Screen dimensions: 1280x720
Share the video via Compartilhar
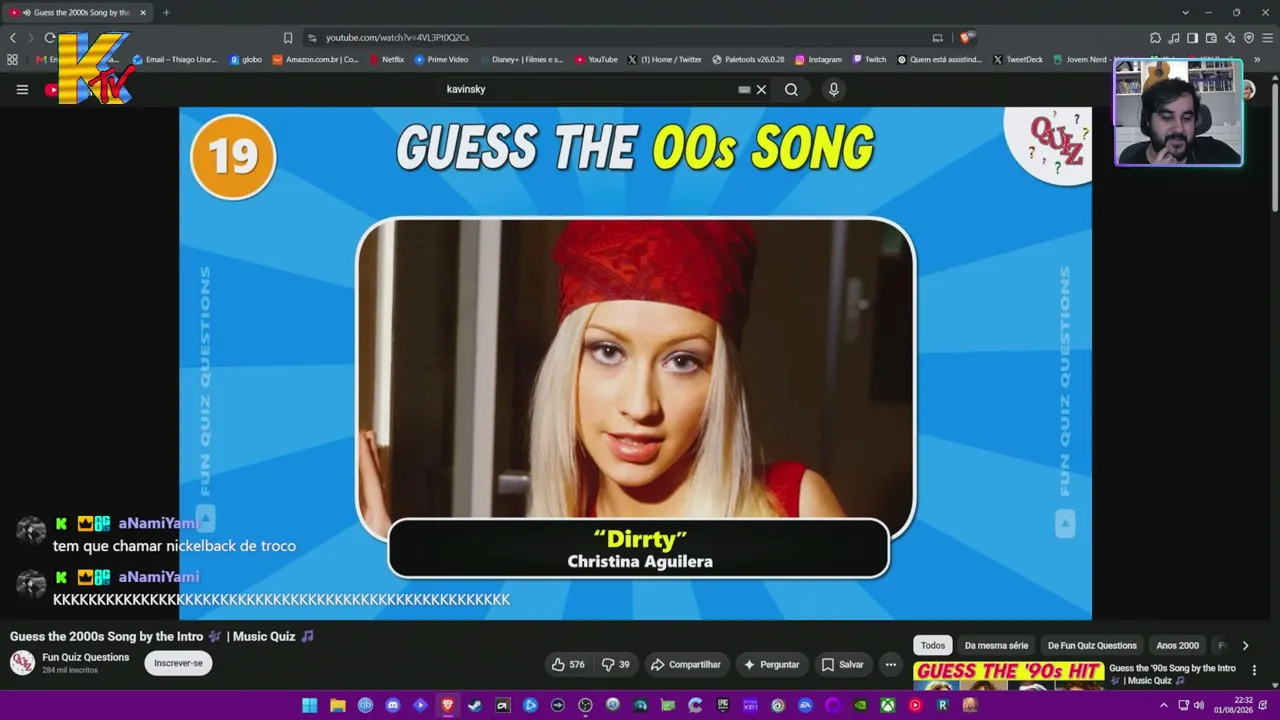click(685, 664)
